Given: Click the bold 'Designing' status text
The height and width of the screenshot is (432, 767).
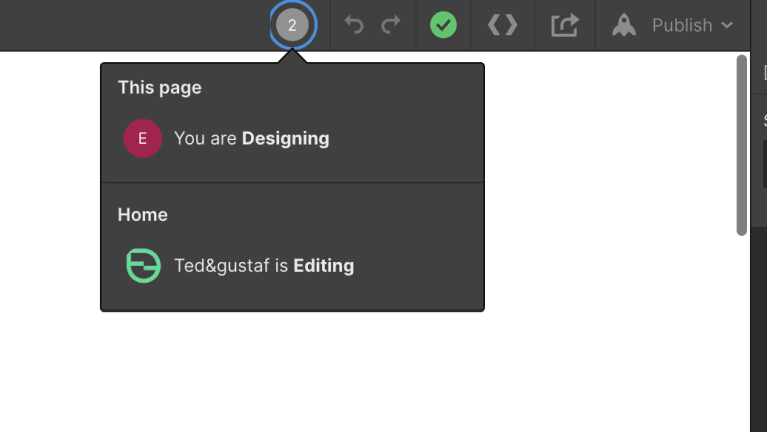Looking at the screenshot, I should tap(286, 138).
